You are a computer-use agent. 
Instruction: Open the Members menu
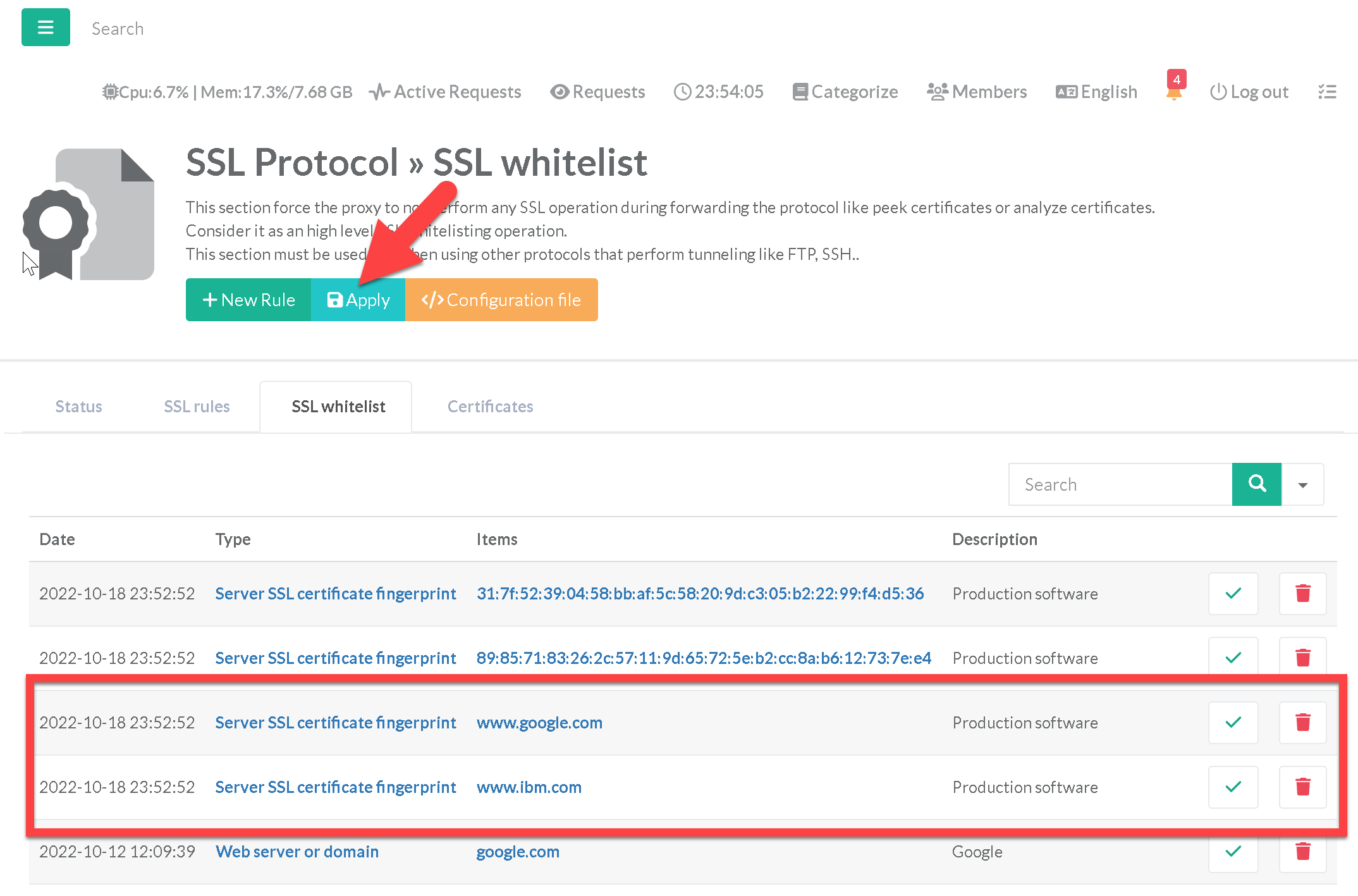(x=977, y=92)
